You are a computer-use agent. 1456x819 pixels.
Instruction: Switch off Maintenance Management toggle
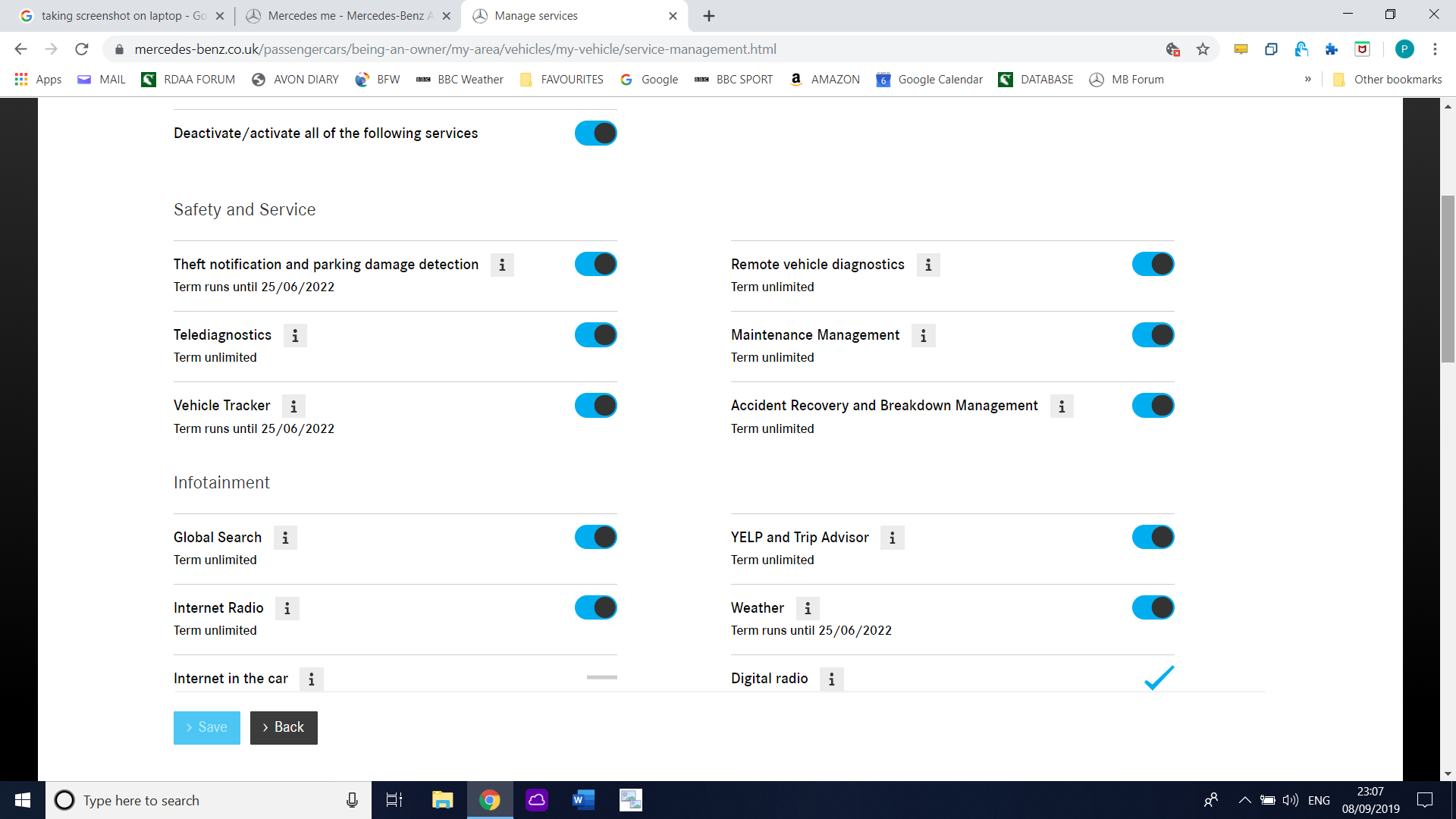click(1153, 335)
